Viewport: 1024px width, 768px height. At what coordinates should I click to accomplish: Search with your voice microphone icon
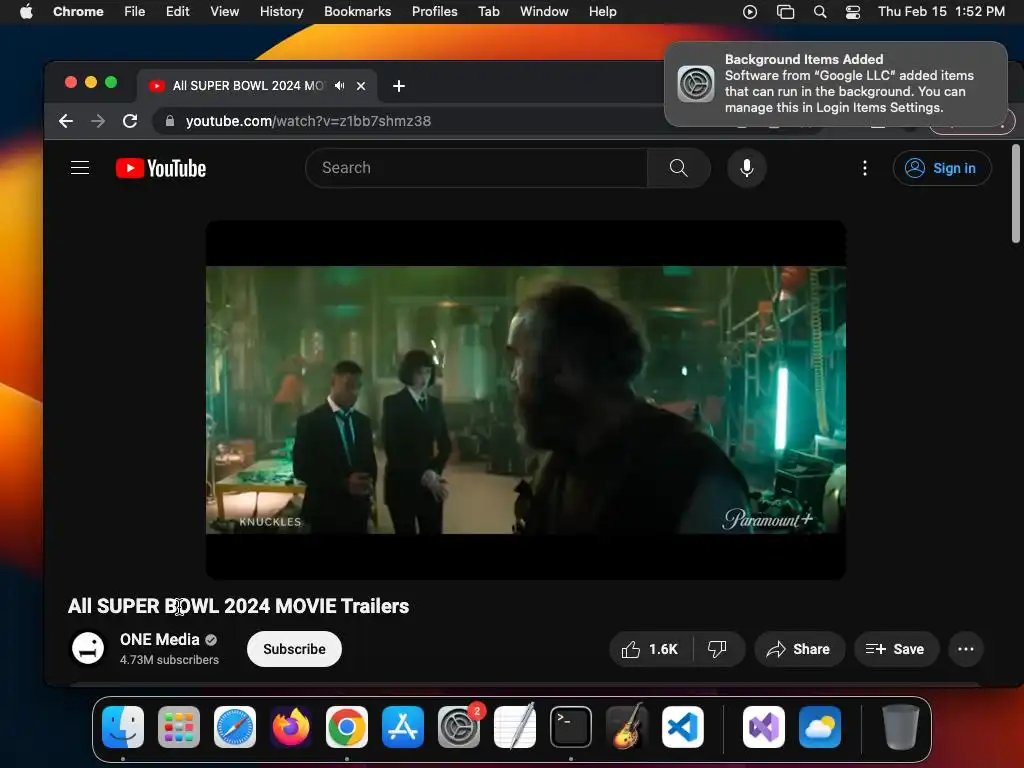(x=746, y=168)
